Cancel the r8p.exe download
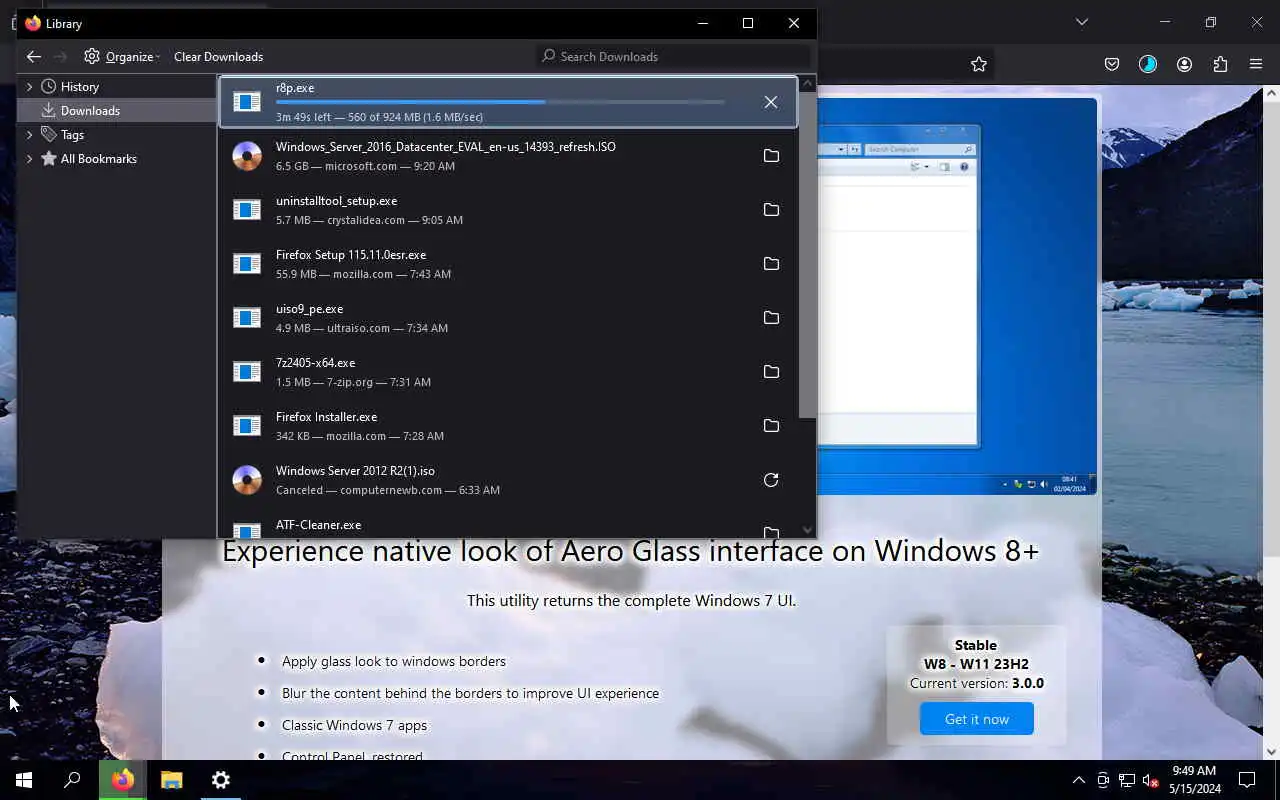 [771, 102]
